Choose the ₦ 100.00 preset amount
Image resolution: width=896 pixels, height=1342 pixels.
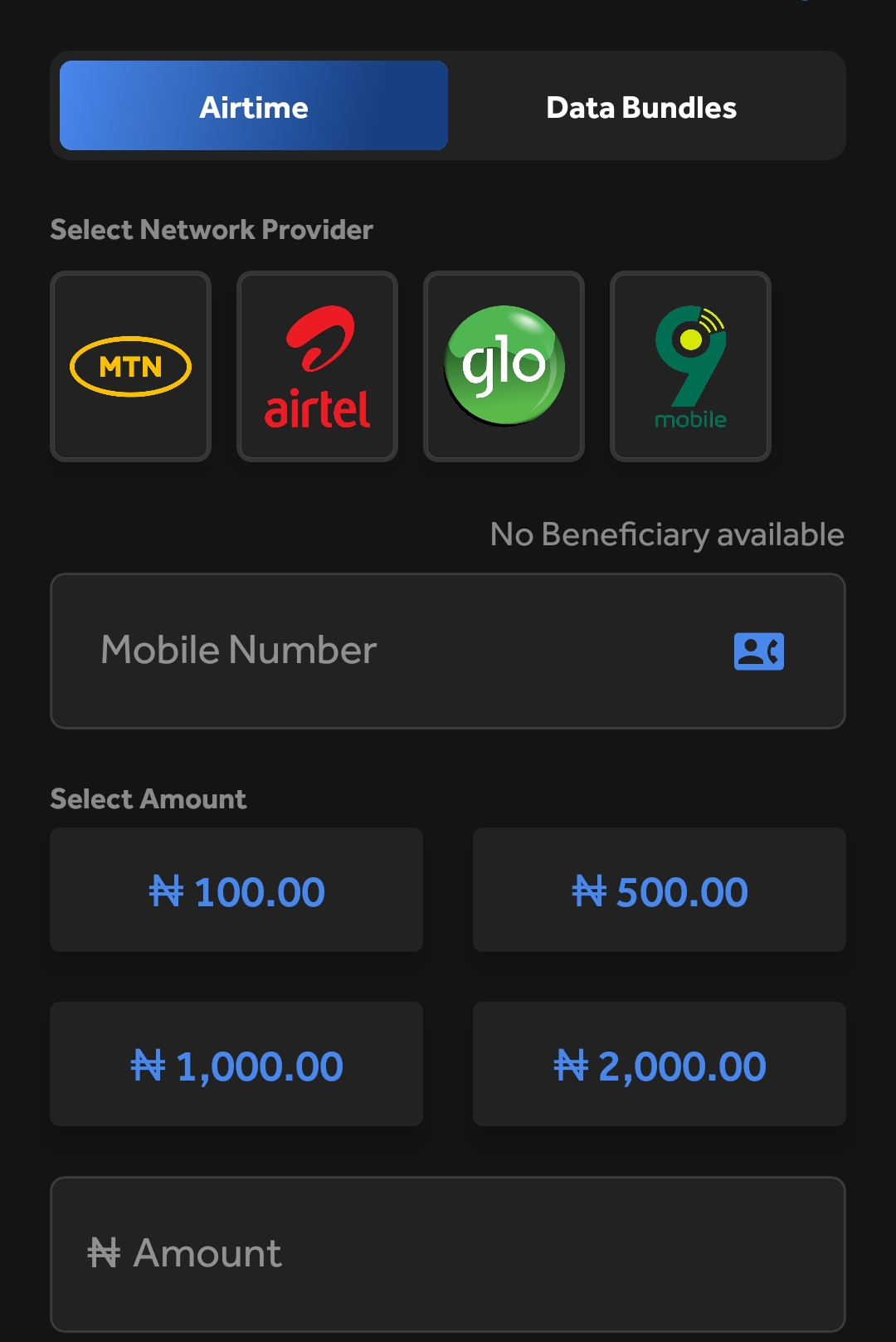(x=236, y=890)
